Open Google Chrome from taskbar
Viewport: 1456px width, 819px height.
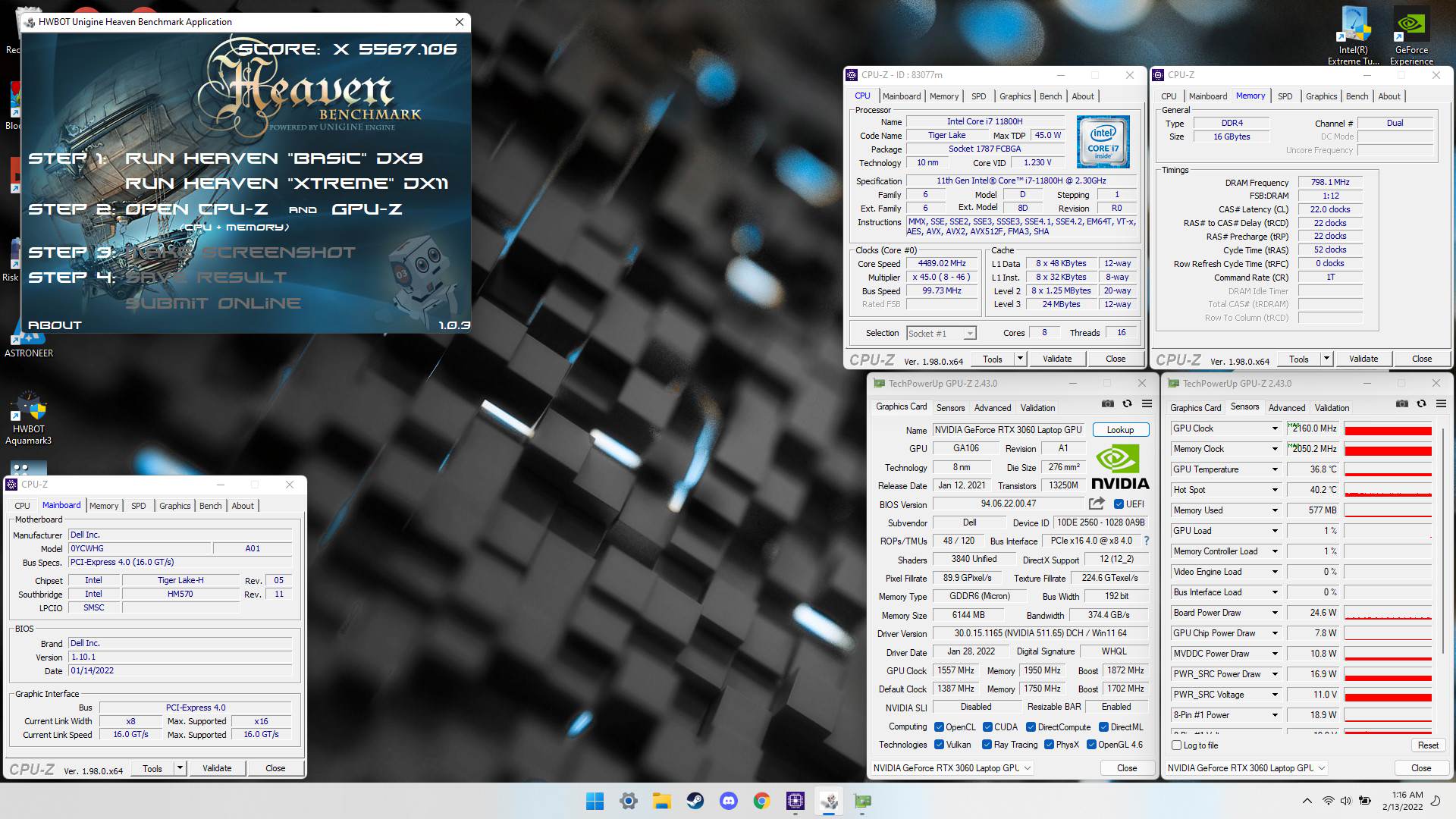tap(761, 801)
